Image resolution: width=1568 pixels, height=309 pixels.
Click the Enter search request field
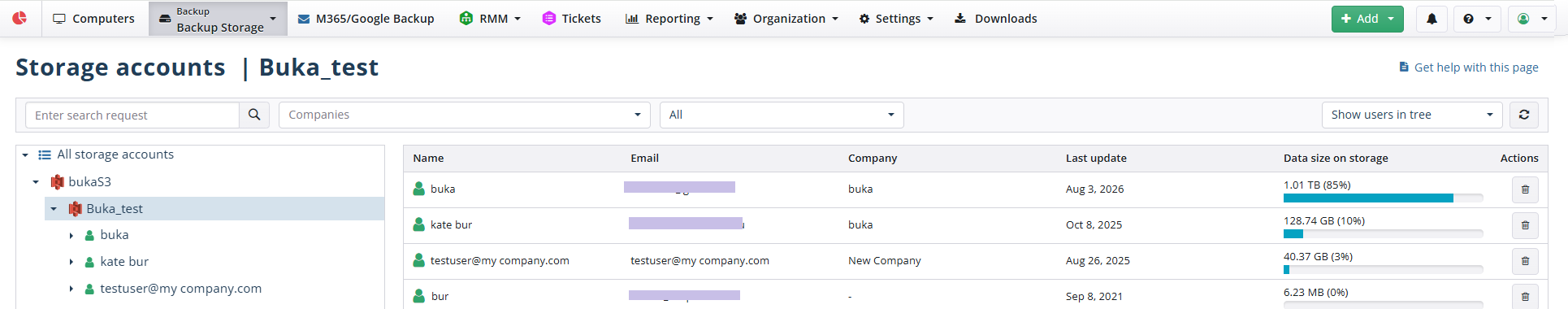[132, 115]
